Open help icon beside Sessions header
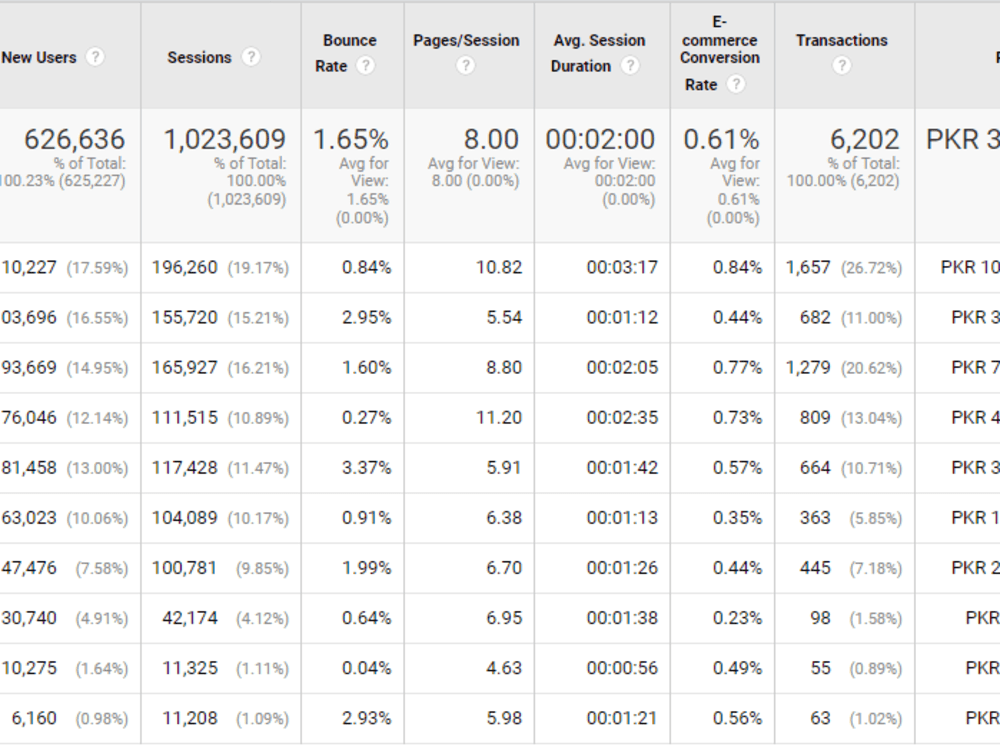Viewport: 1000px width, 750px height. coord(251,57)
